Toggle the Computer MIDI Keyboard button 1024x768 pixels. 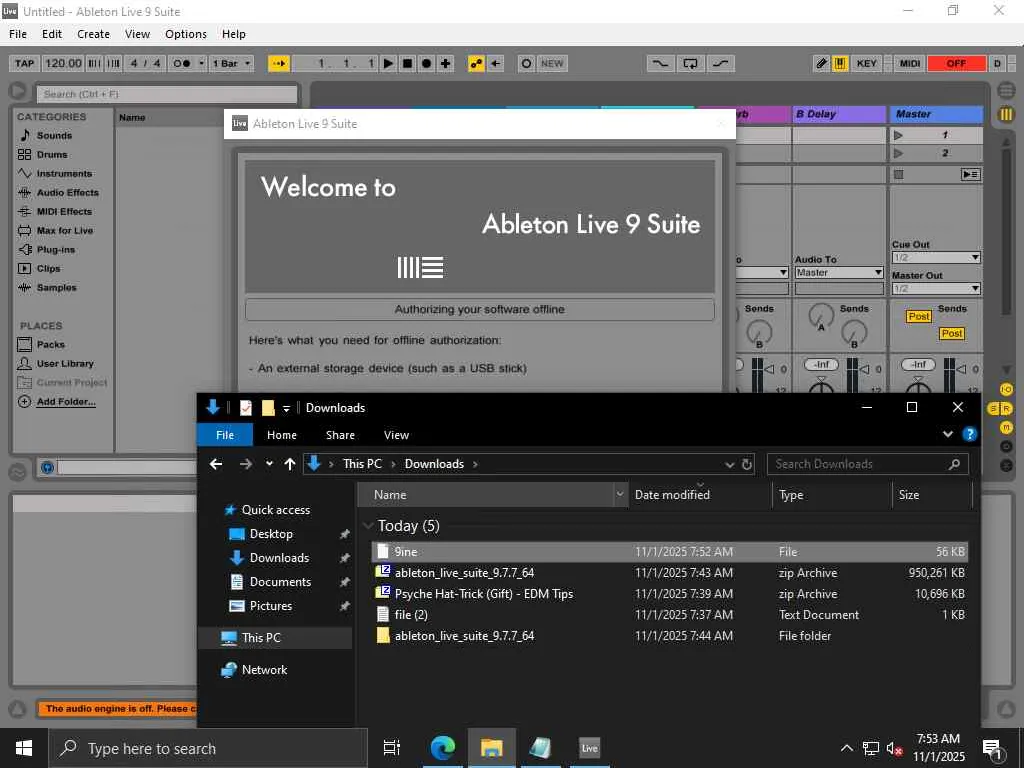pyautogui.click(x=840, y=63)
